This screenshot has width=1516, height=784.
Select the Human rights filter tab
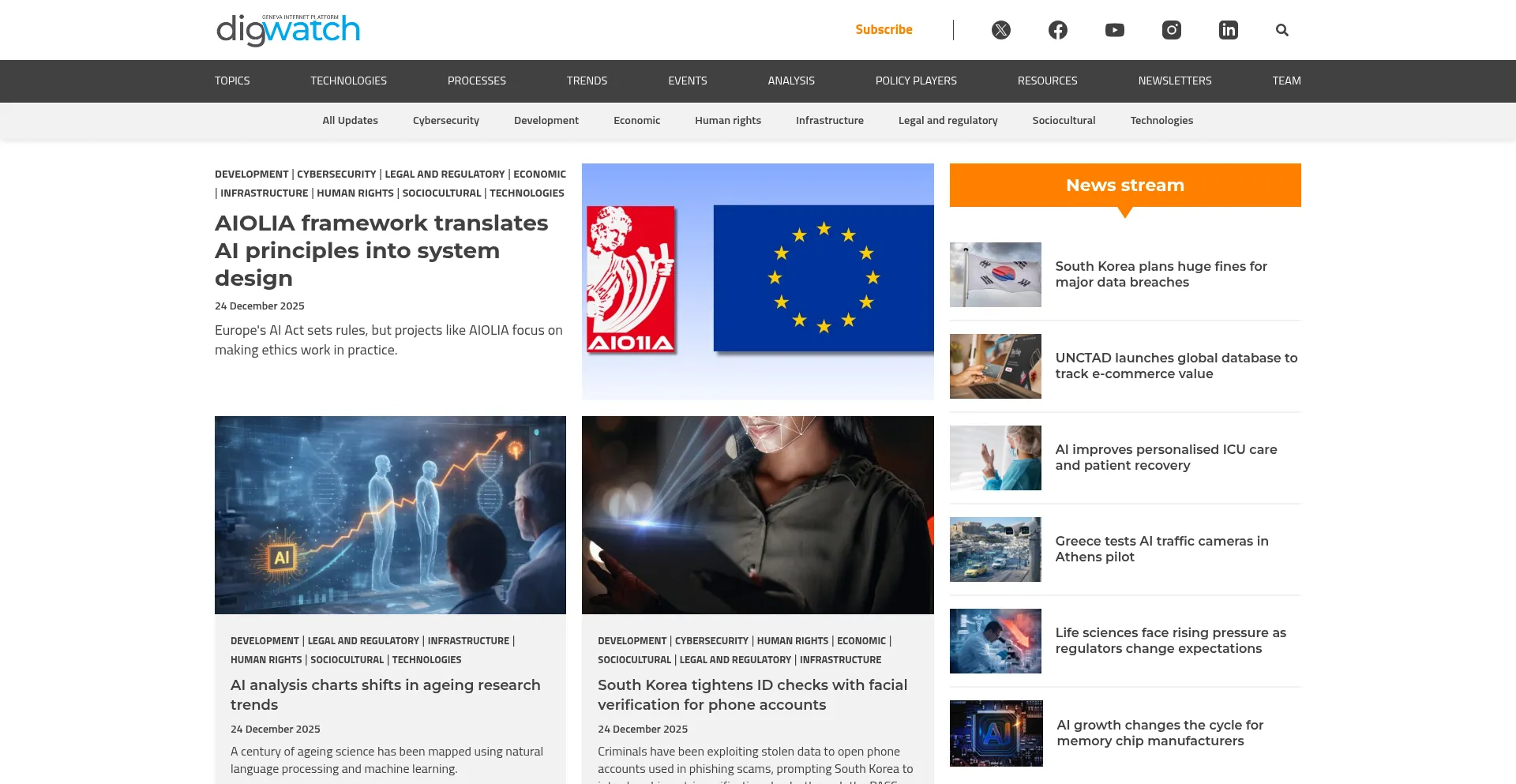click(727, 121)
